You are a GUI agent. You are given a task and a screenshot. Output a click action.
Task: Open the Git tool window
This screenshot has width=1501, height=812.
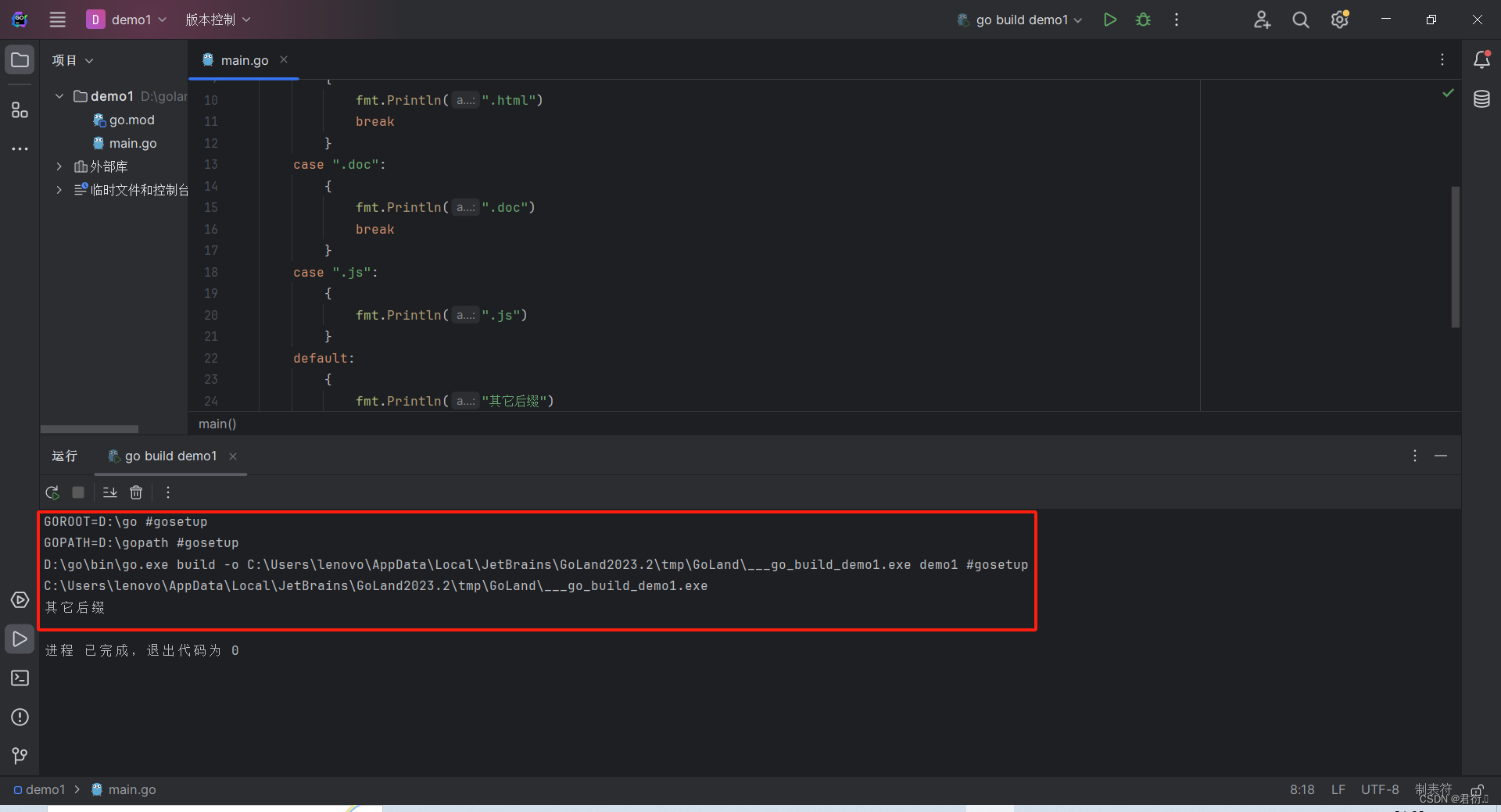pos(20,756)
